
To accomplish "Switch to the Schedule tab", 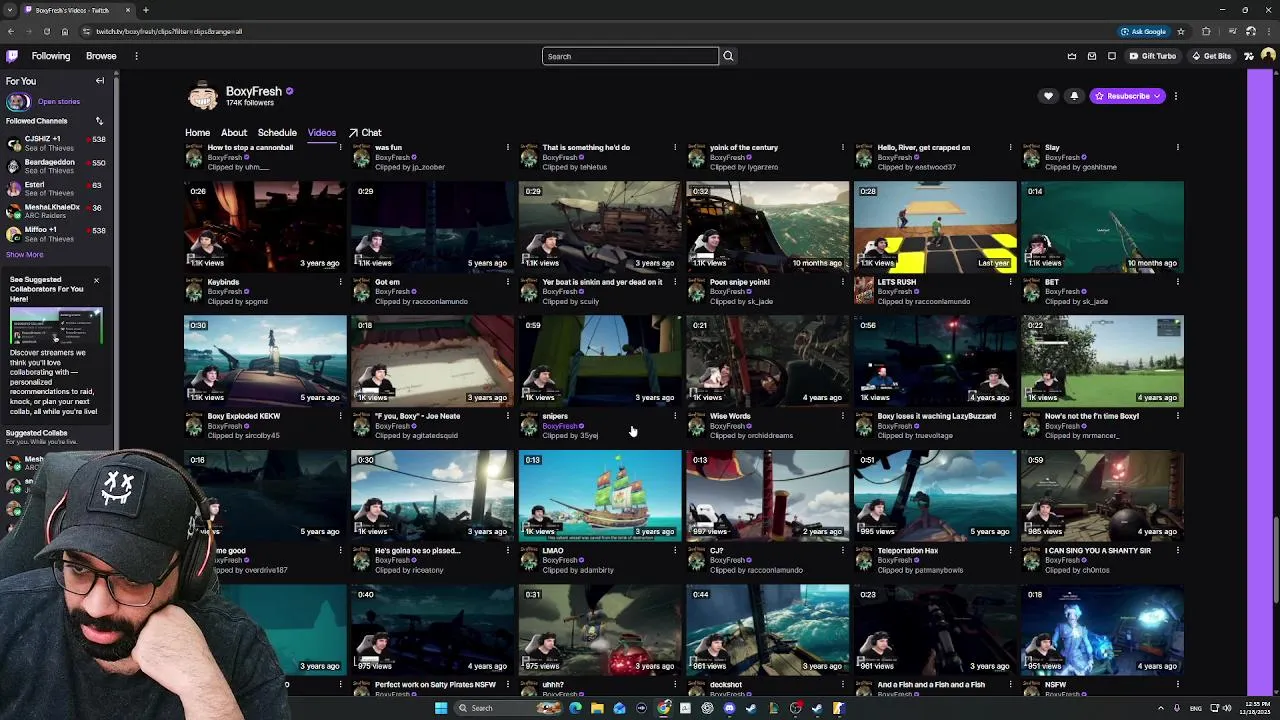I will (277, 132).
